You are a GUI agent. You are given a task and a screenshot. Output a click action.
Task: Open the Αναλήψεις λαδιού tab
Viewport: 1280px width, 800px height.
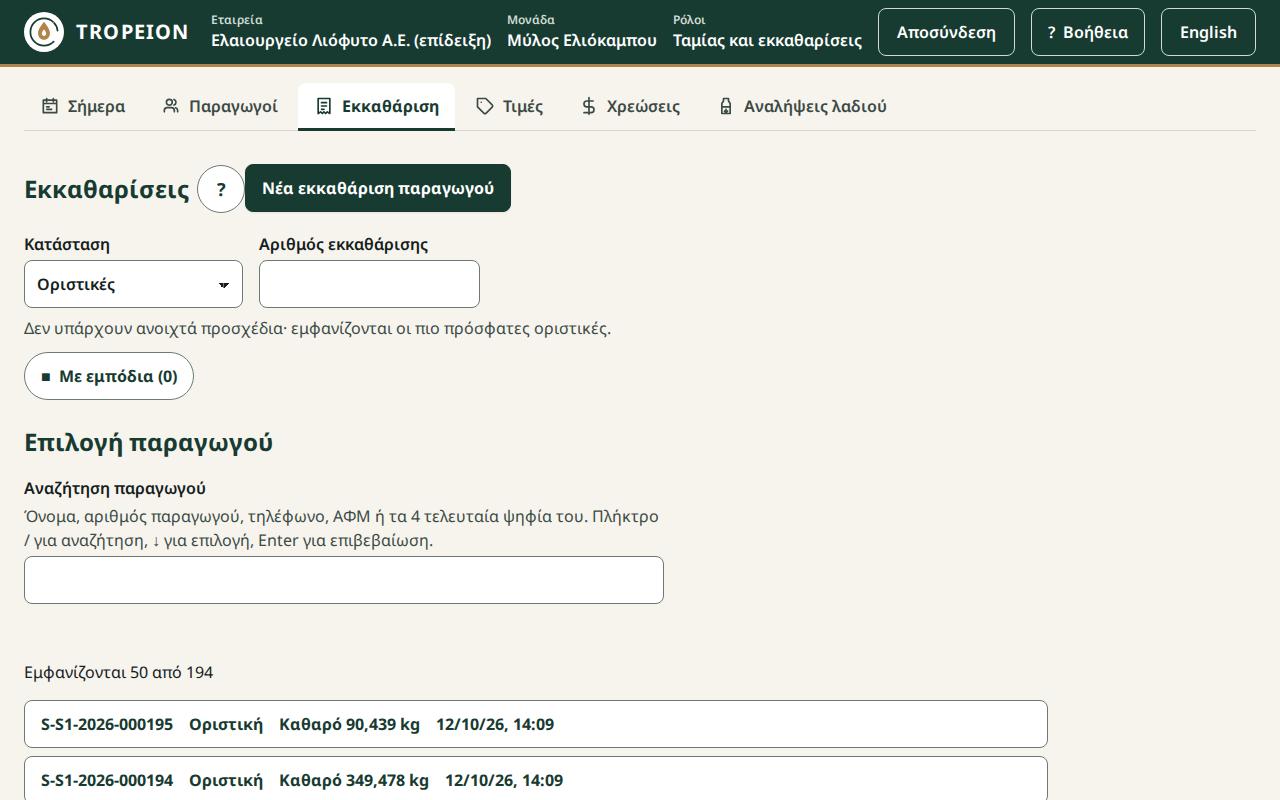(802, 106)
